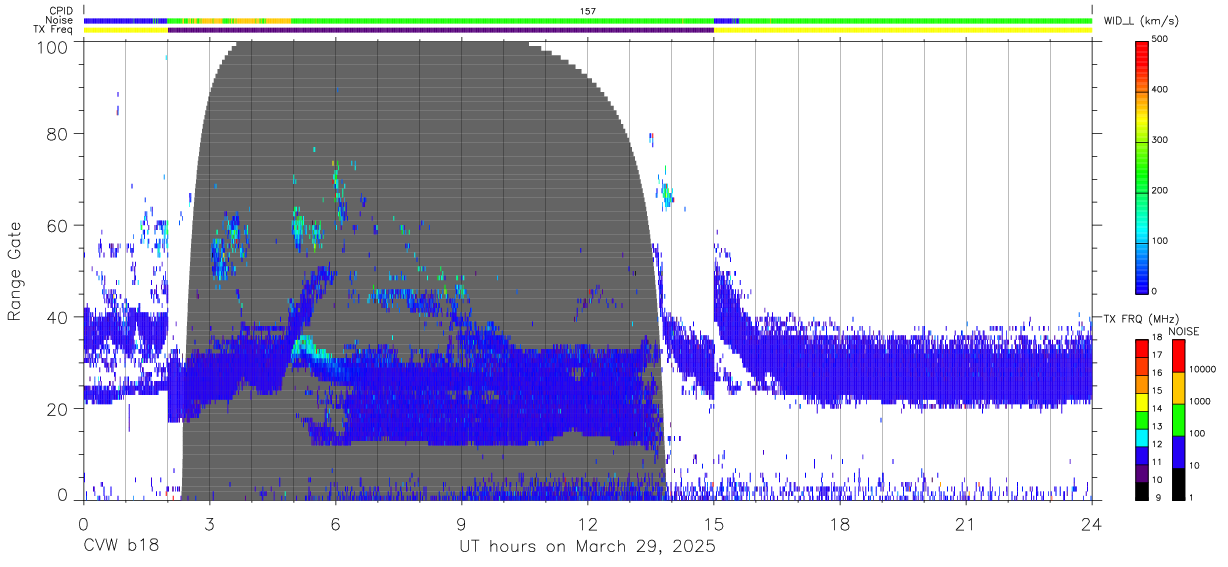Click the 40 tick on Range Gate axis
Screen dimensions: 1228x567
[59, 317]
